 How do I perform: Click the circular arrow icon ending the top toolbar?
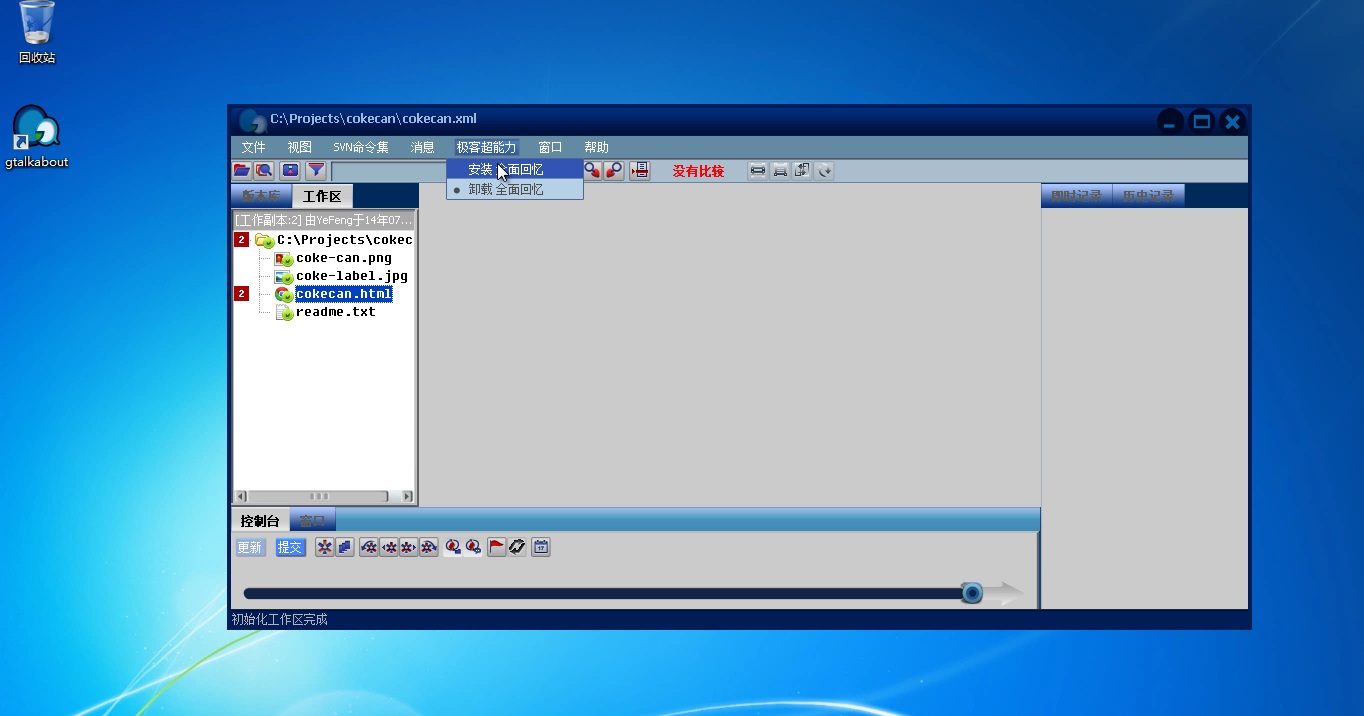(824, 171)
